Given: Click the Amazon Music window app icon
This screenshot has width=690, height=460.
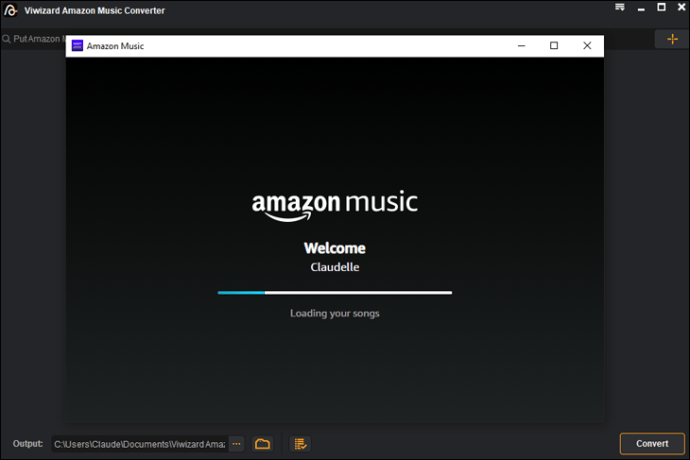Looking at the screenshot, I should point(77,46).
